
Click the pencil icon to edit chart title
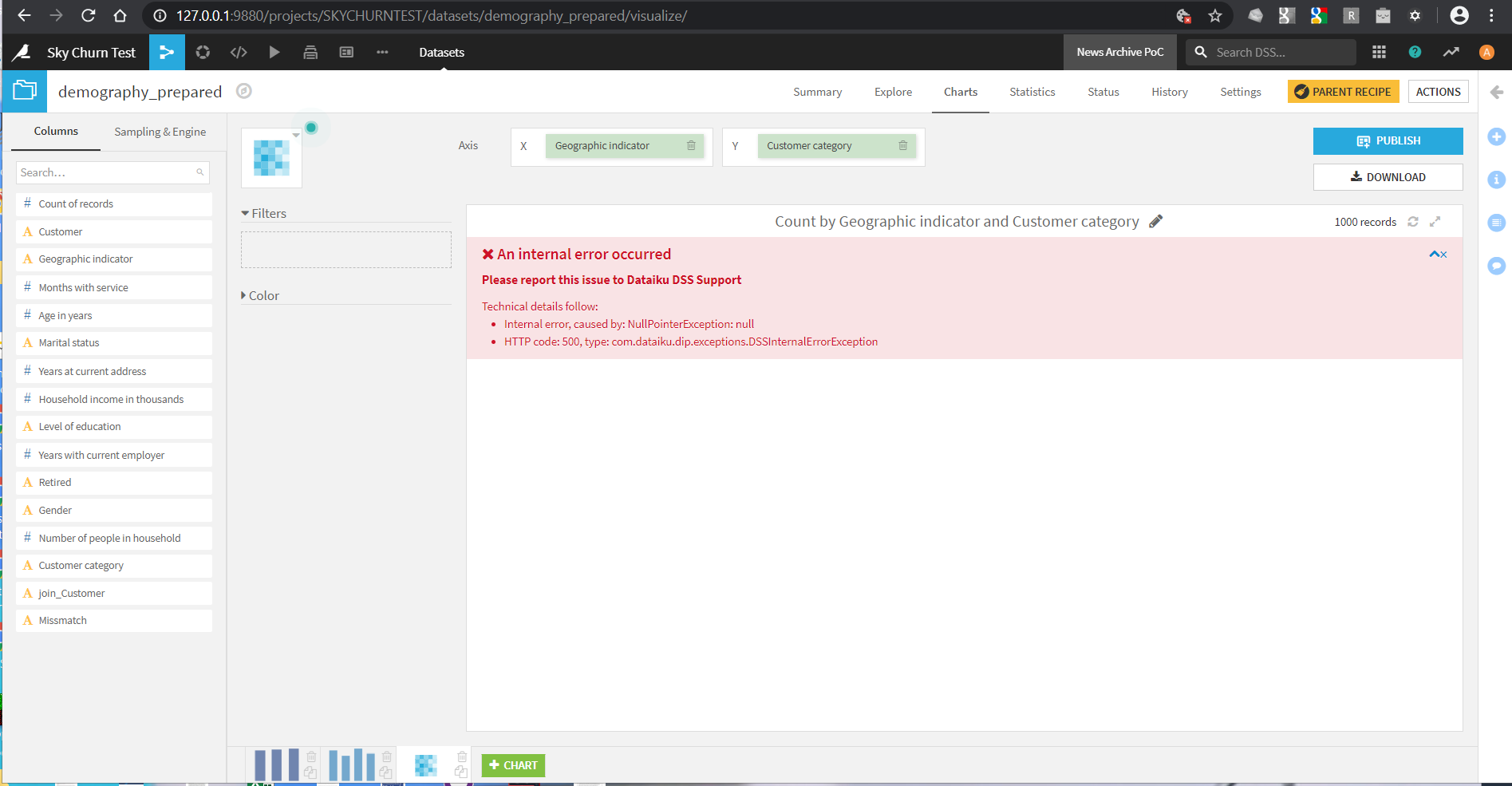tap(1155, 222)
